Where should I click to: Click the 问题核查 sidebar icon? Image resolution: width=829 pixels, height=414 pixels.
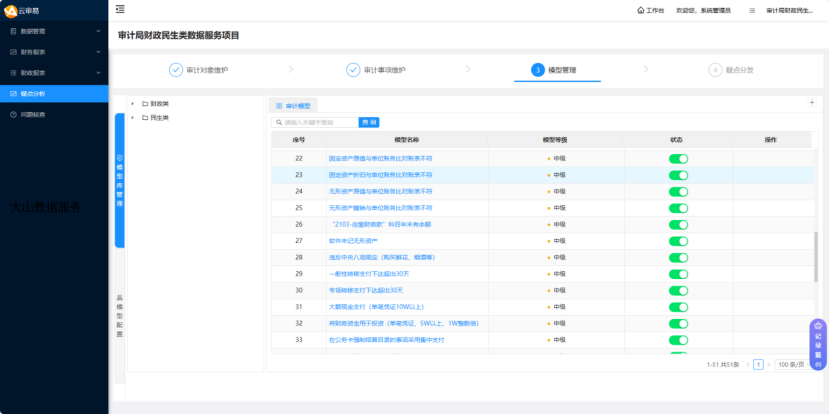point(13,114)
